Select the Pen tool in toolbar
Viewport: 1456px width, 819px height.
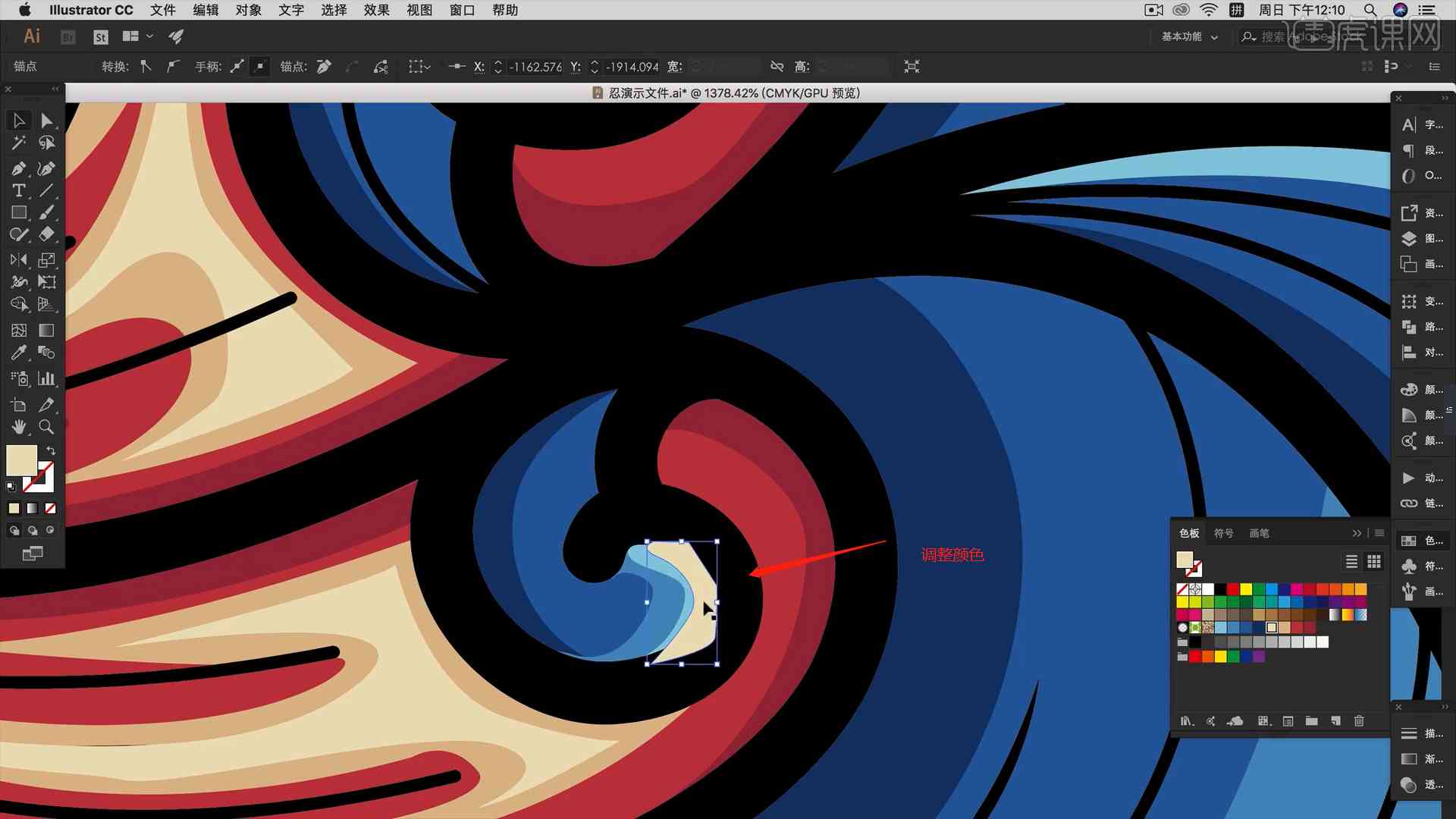click(18, 167)
